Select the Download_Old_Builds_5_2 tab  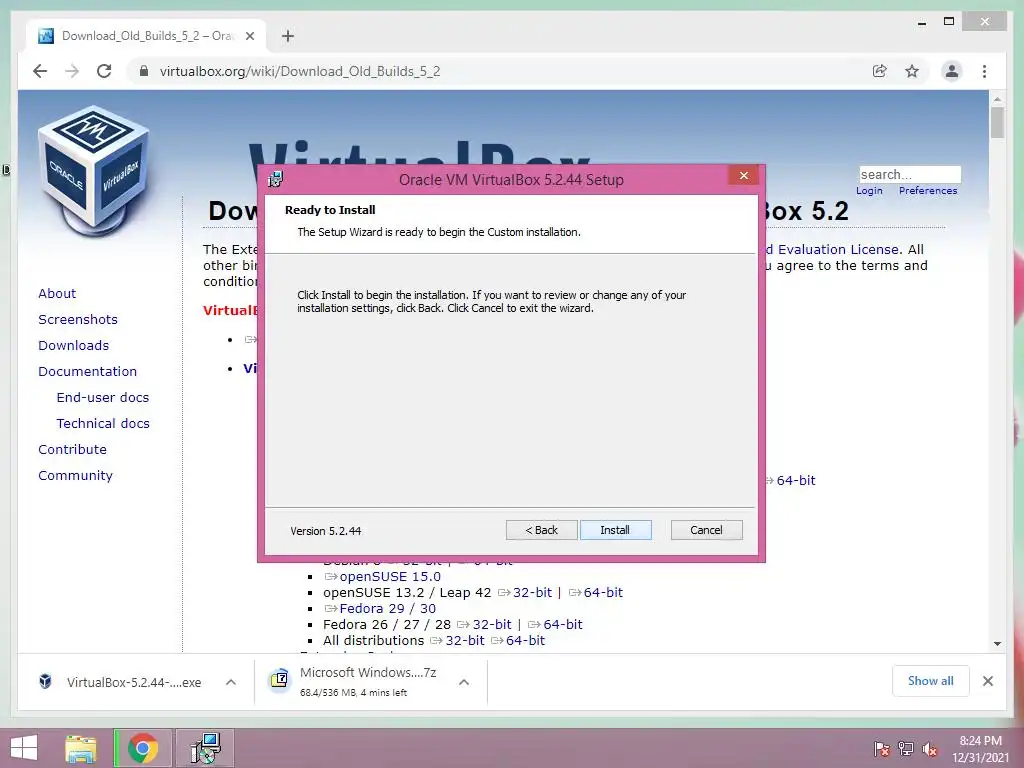[146, 36]
